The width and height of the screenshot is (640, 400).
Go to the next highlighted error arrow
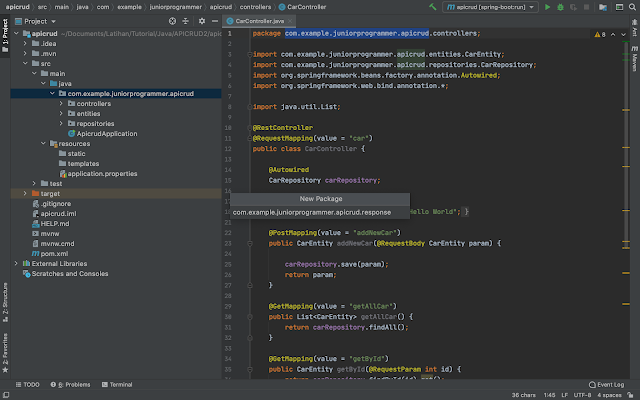pos(623,35)
